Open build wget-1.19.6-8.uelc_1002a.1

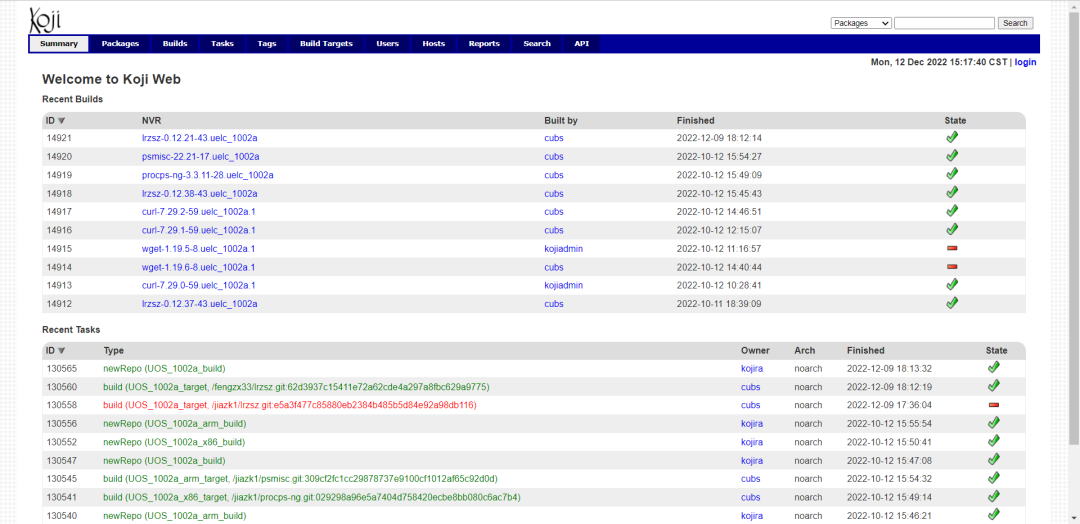(x=199, y=267)
